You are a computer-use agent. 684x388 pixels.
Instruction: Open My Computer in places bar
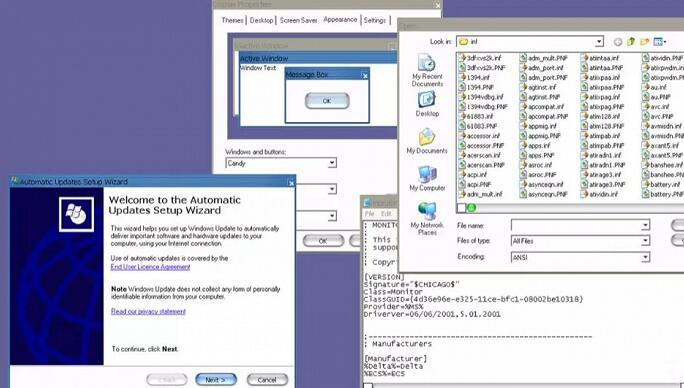coord(427,179)
